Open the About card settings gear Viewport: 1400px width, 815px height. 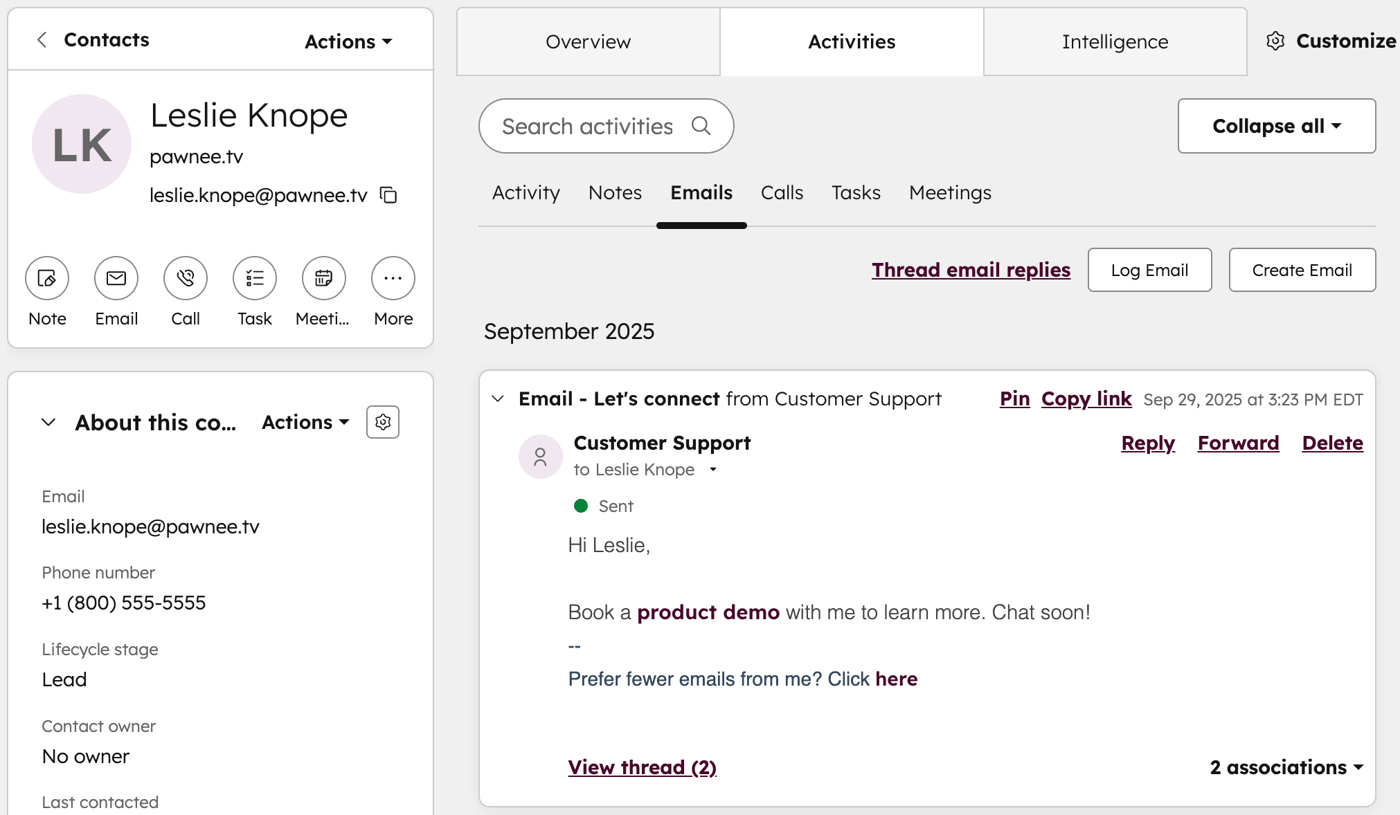[x=382, y=421]
